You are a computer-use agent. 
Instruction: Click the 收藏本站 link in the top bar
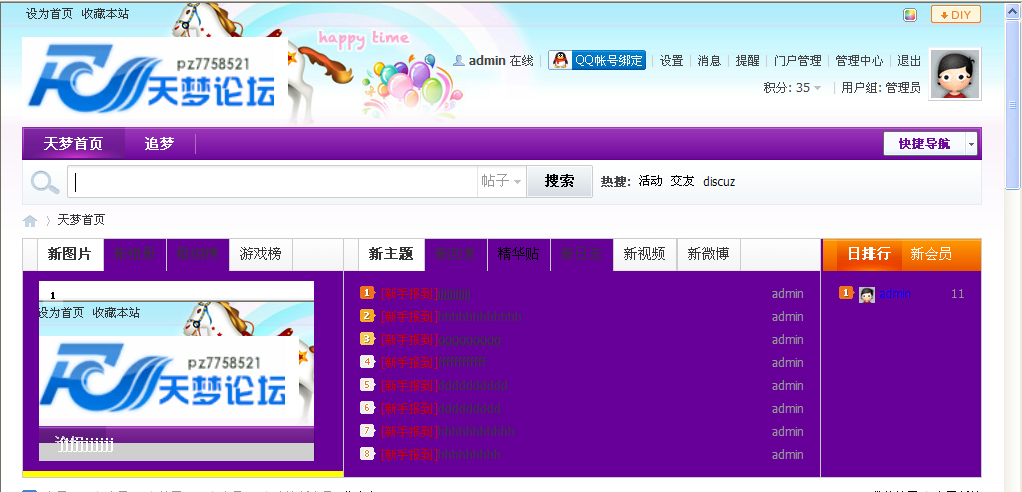[x=105, y=14]
